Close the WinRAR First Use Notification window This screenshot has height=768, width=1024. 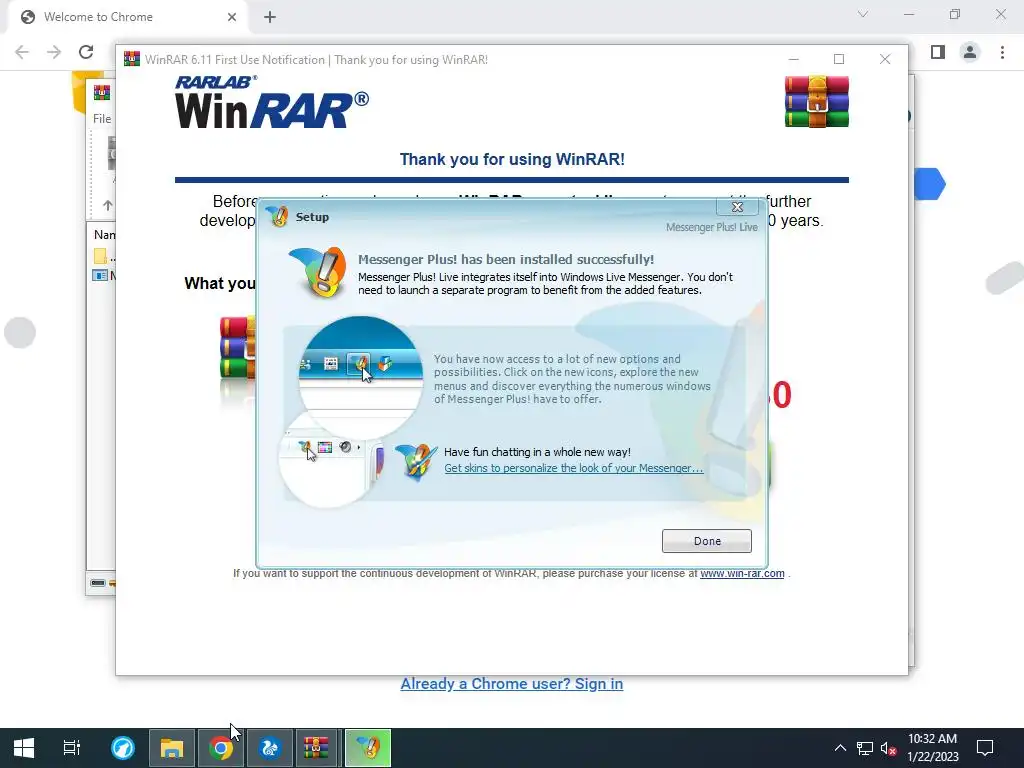(x=885, y=59)
